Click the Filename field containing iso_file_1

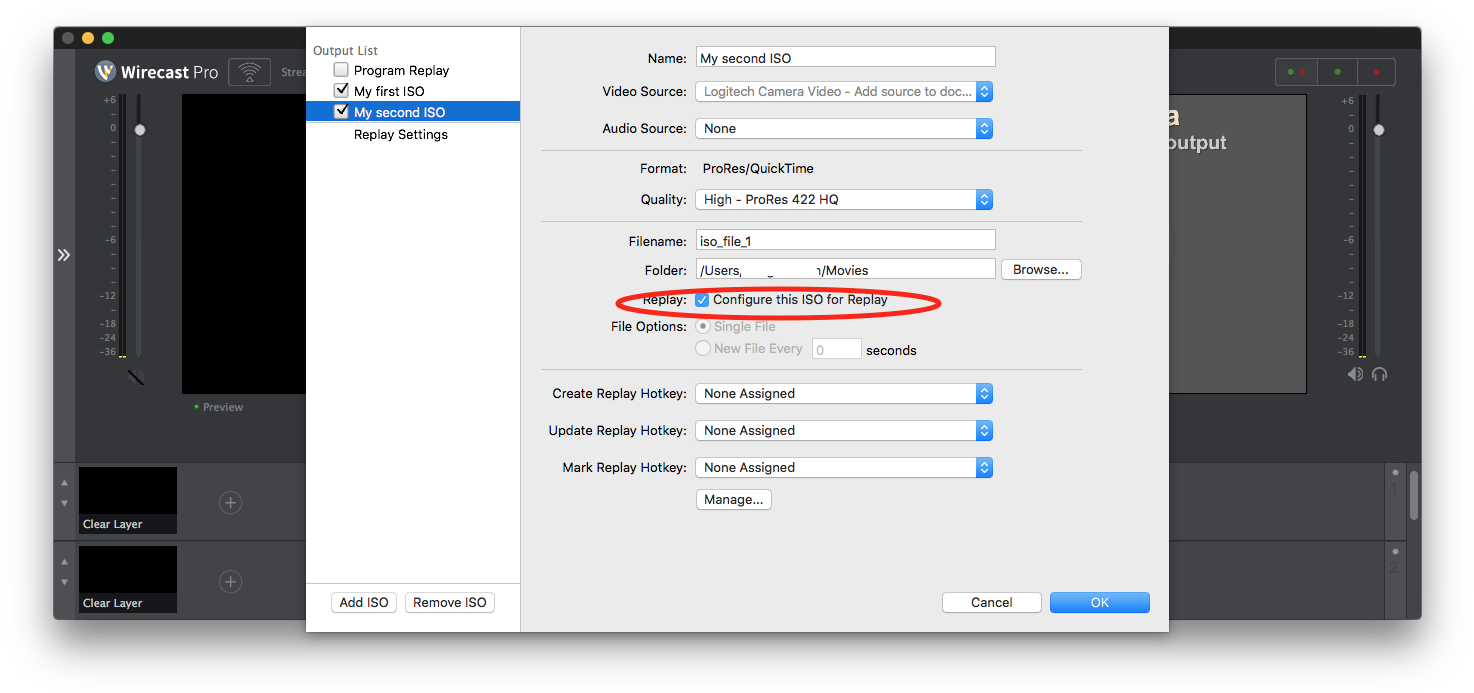[x=845, y=240]
